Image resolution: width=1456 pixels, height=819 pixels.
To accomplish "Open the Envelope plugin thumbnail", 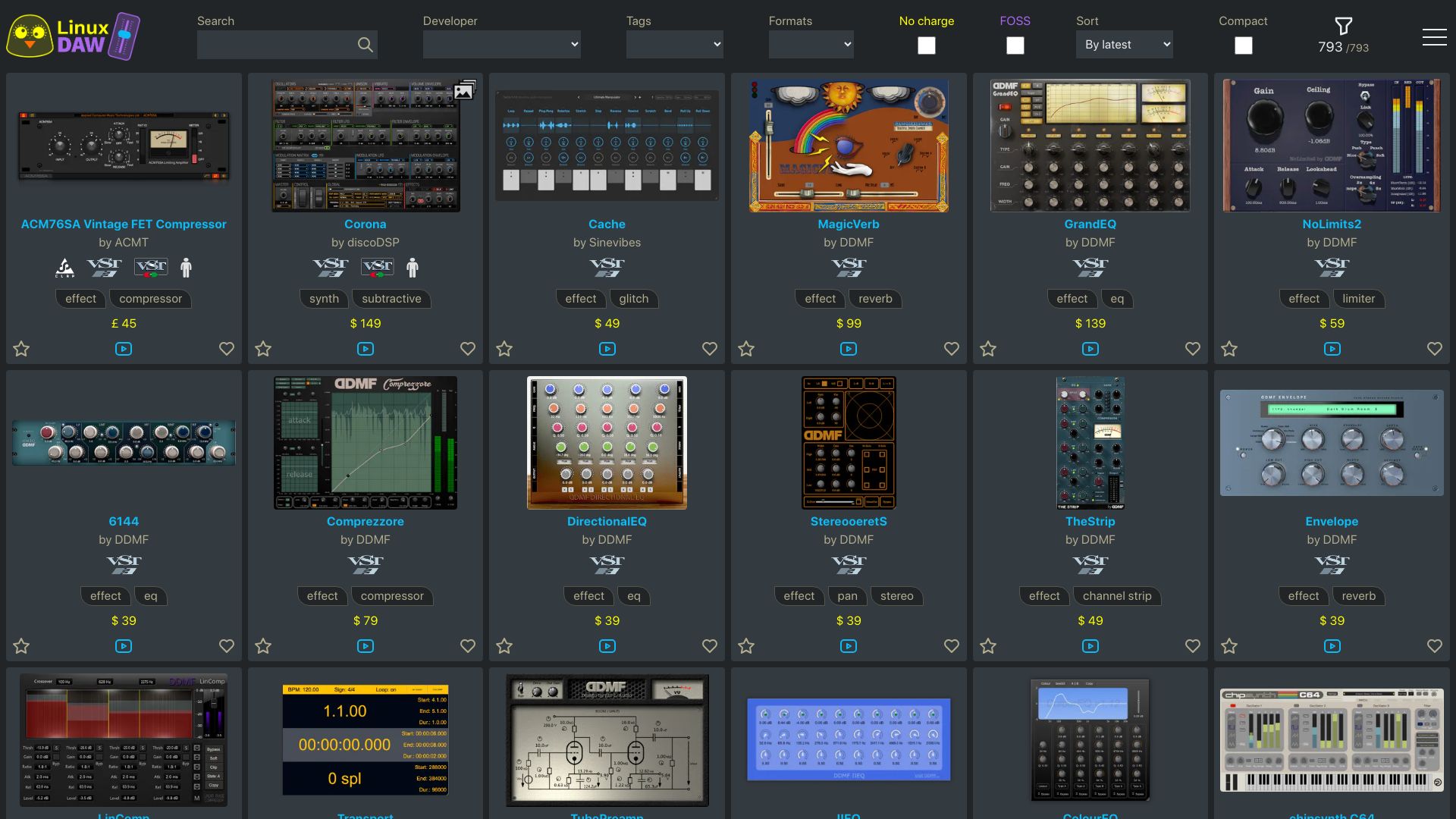I will tap(1332, 443).
